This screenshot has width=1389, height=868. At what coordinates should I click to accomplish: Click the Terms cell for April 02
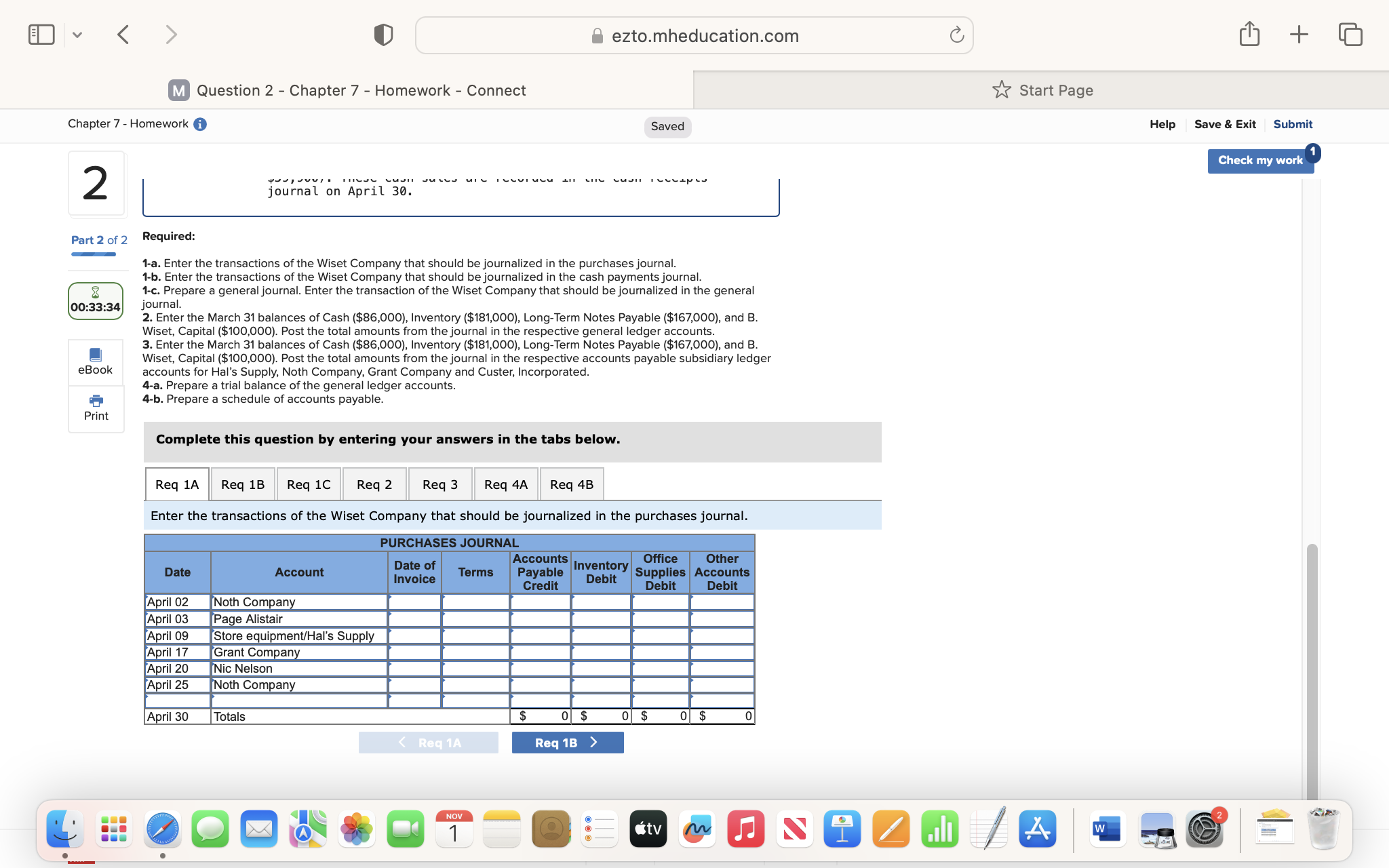[x=475, y=601]
